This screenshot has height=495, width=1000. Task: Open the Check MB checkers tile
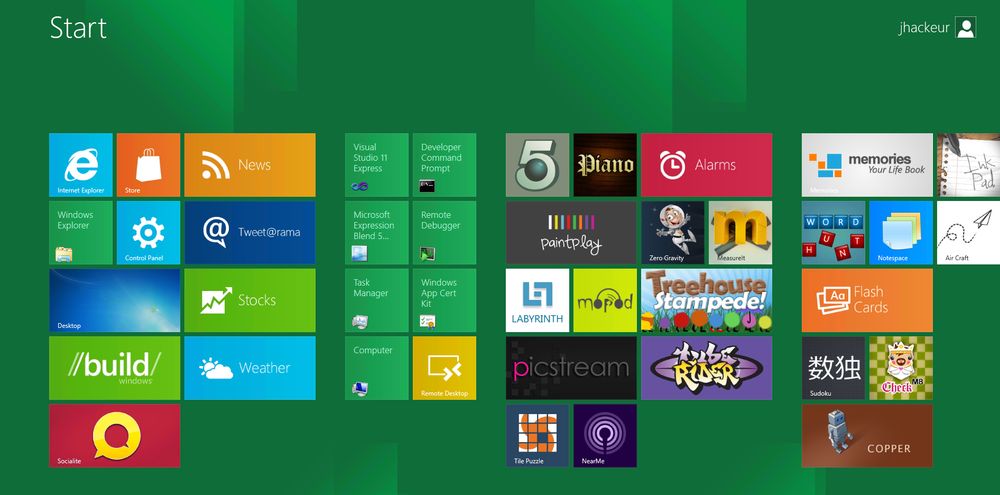click(x=901, y=368)
